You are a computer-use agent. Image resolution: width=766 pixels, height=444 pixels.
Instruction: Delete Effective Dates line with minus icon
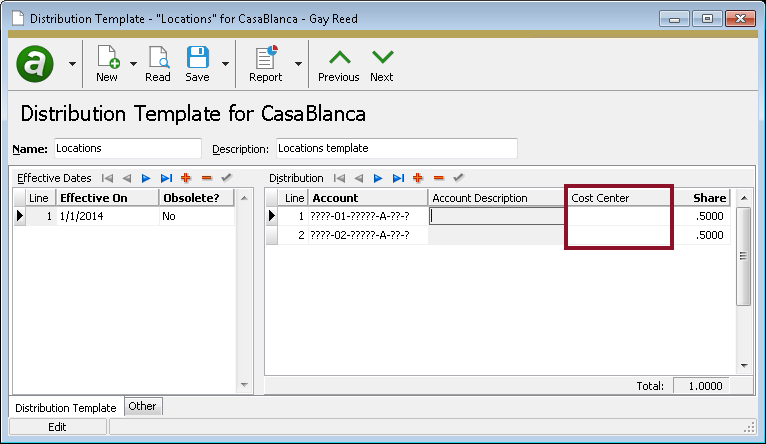(x=206, y=178)
